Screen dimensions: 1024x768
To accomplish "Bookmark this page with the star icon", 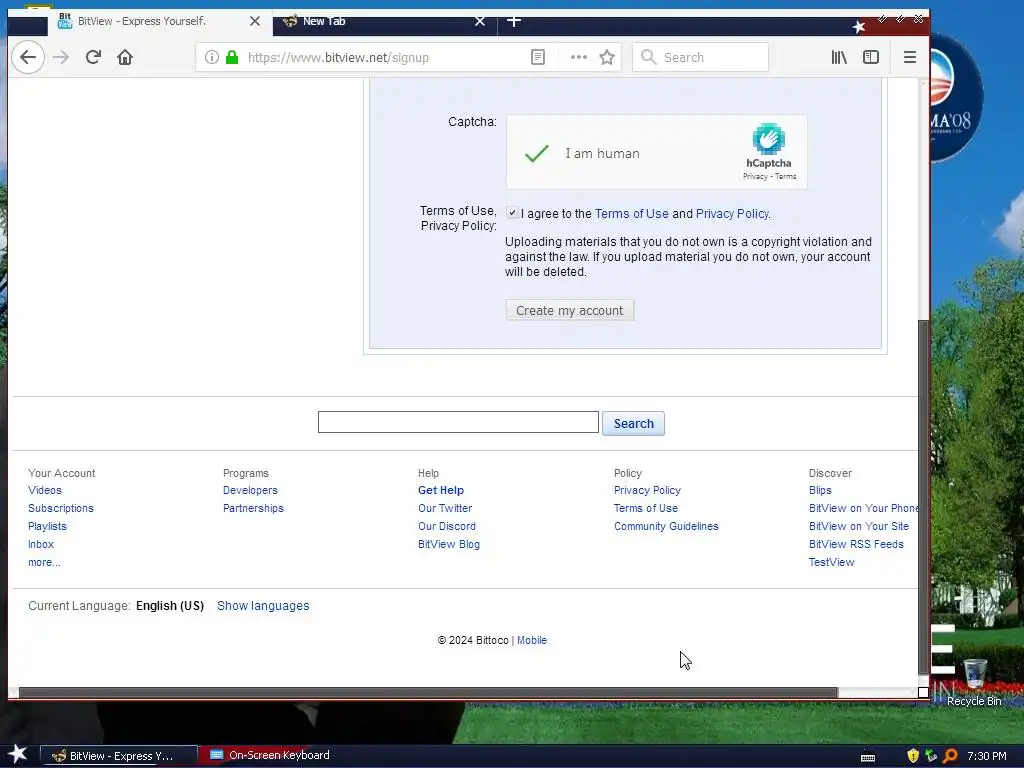I will pos(607,57).
